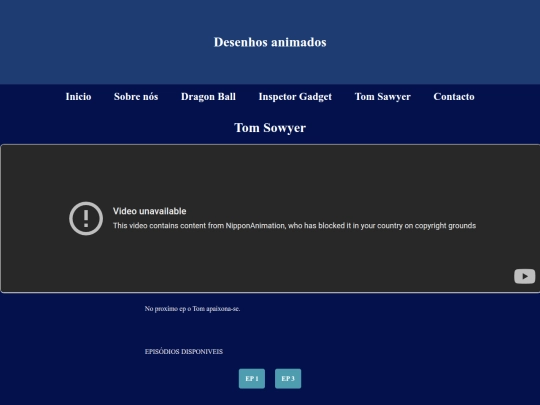Open the Tom Sawyer nav link

click(x=383, y=97)
